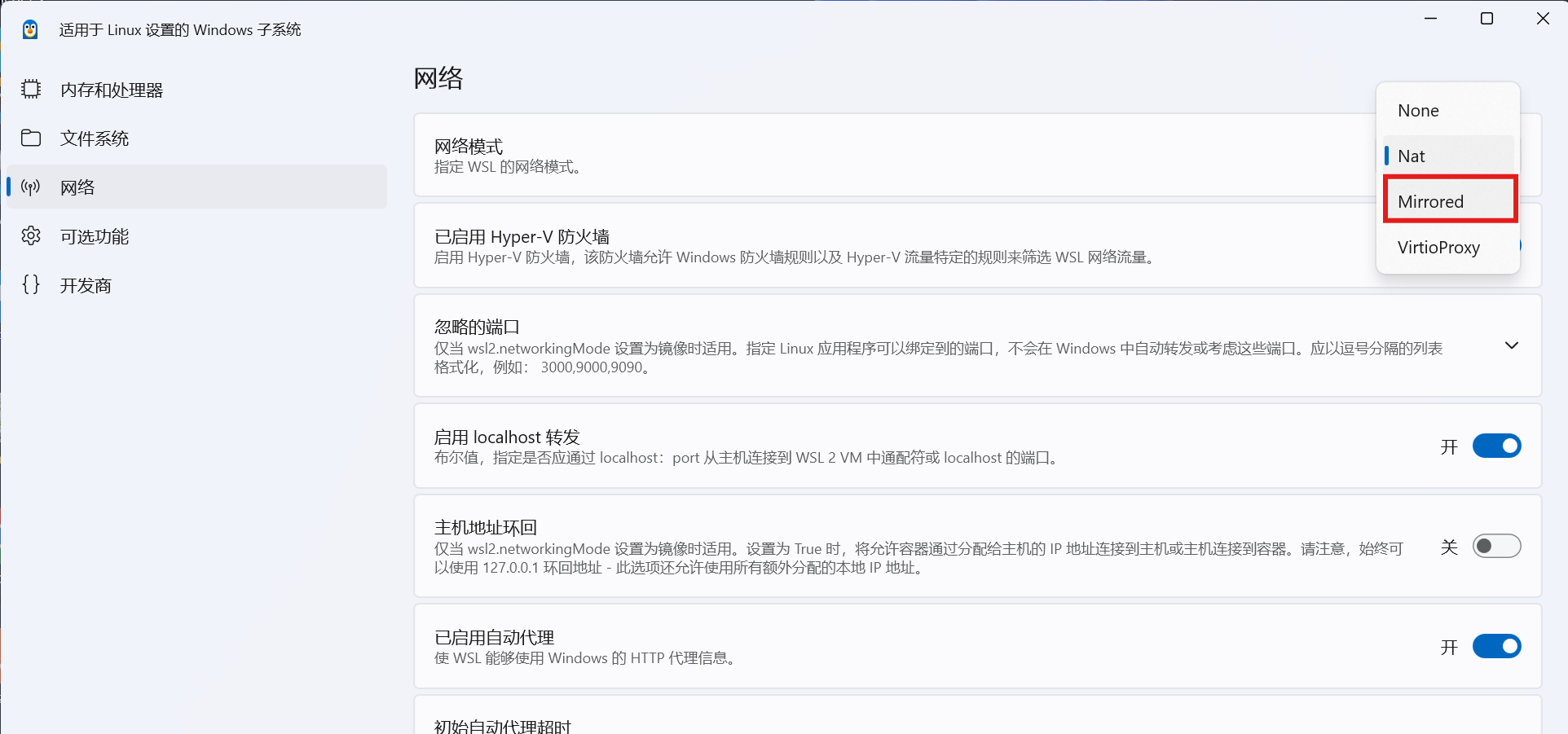Select Mirrored in the network mode dropdown
The width and height of the screenshot is (1568, 734).
[x=1449, y=202]
